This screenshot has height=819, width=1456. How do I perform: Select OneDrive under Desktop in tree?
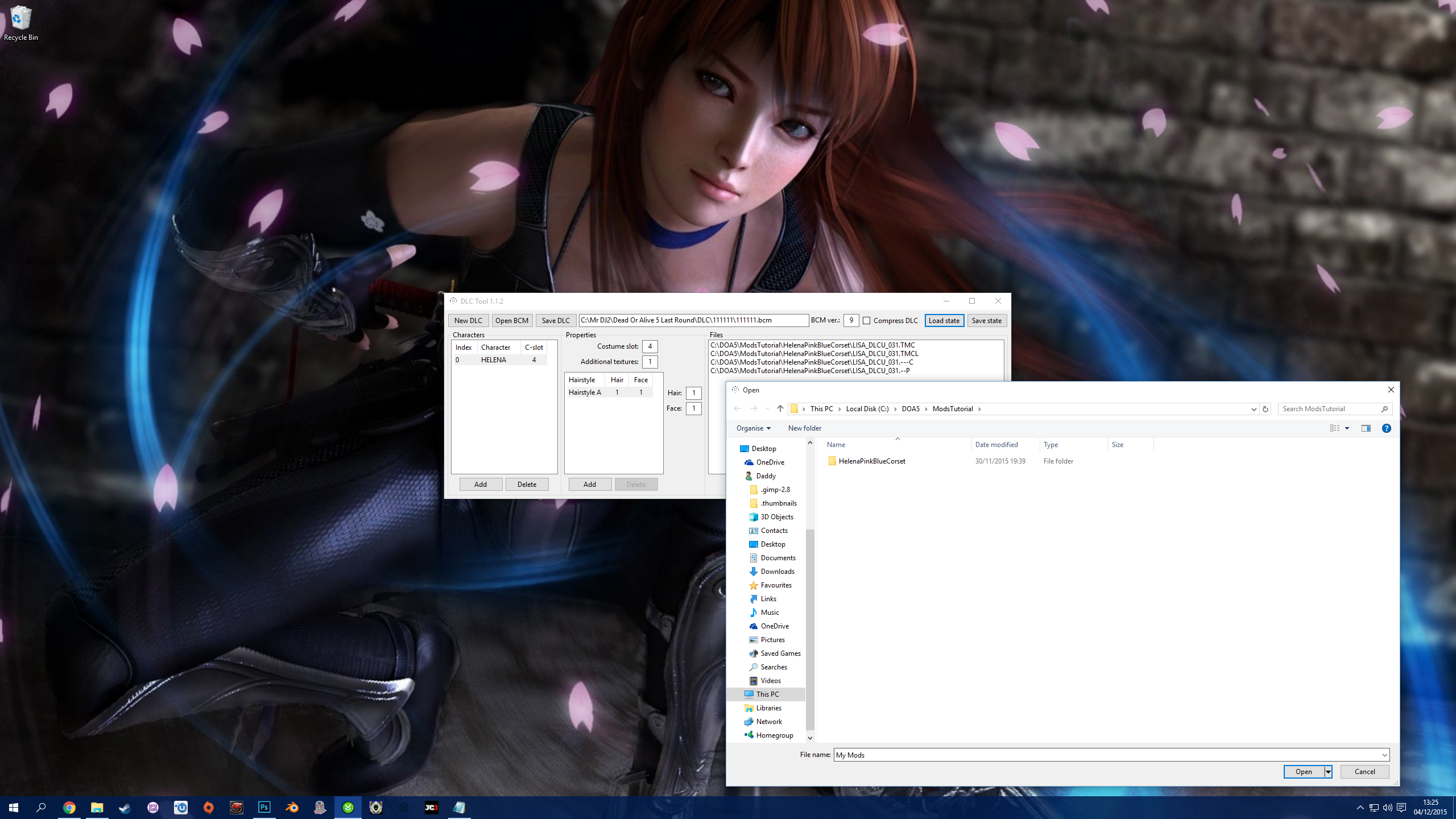click(x=770, y=462)
